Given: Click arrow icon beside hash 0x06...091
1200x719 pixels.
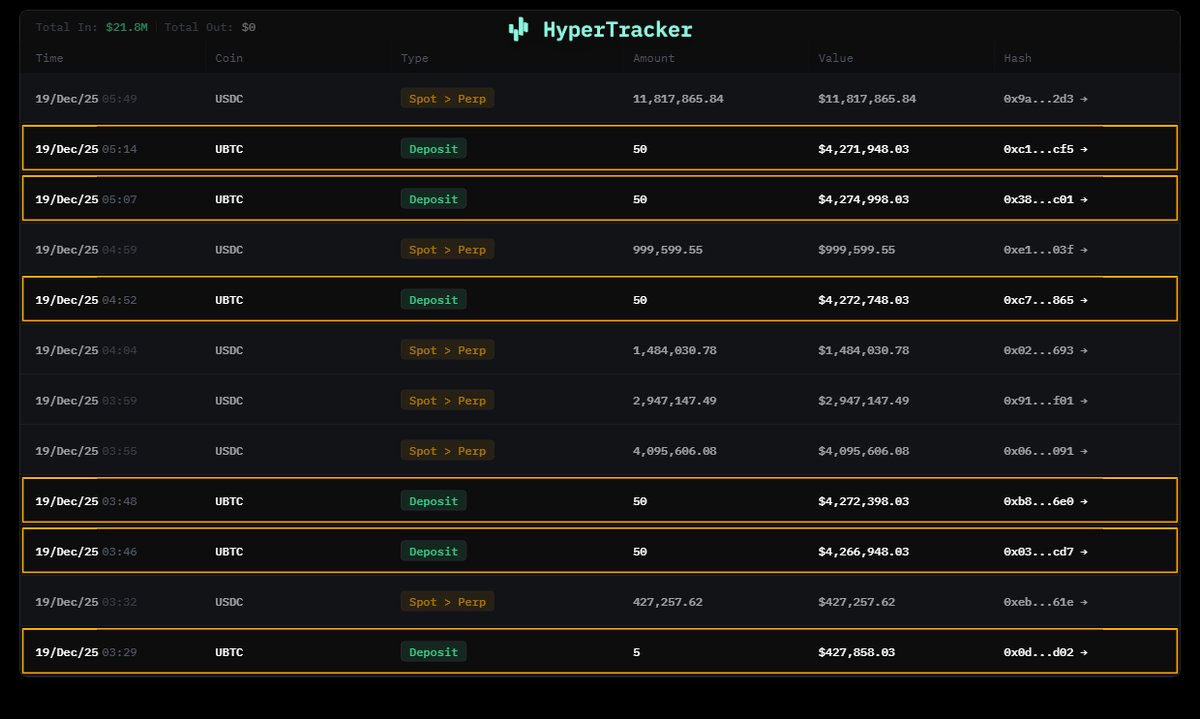Looking at the screenshot, I should click(x=1084, y=451).
